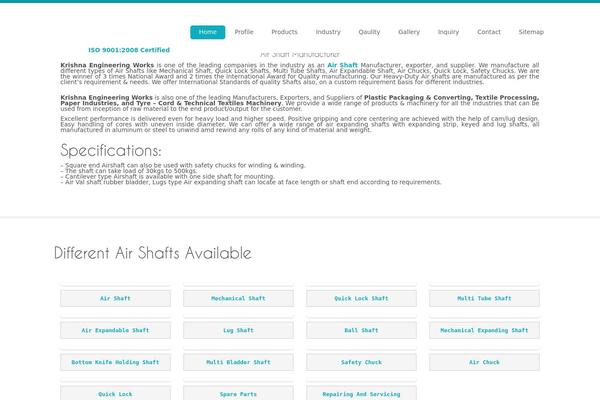This screenshot has width=600, height=400.
Task: Open the Multi Bladder Shaft button
Action: pos(238,362)
